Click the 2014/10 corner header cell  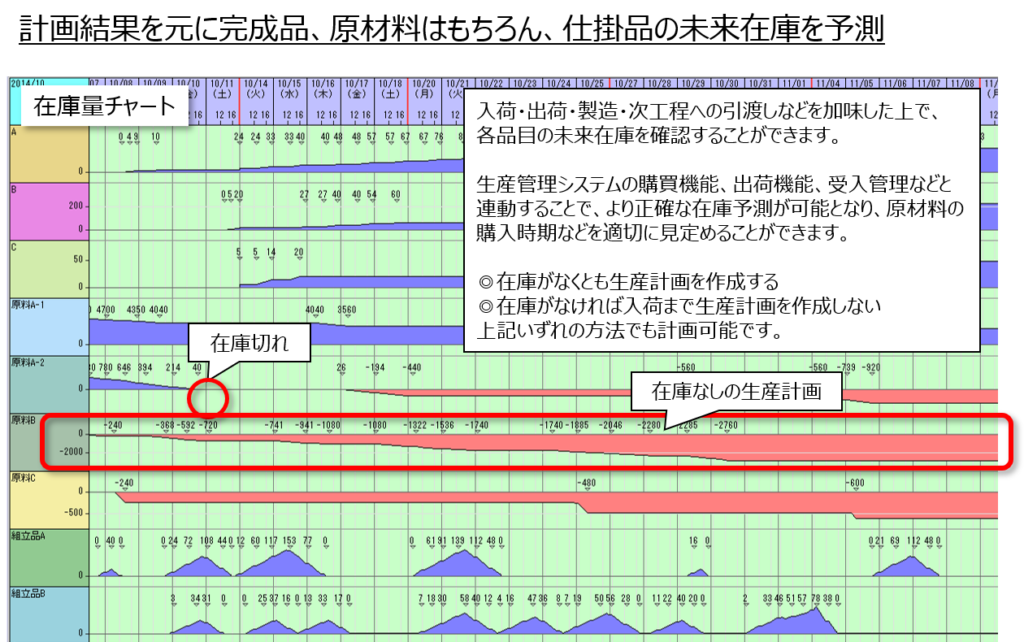[28, 84]
